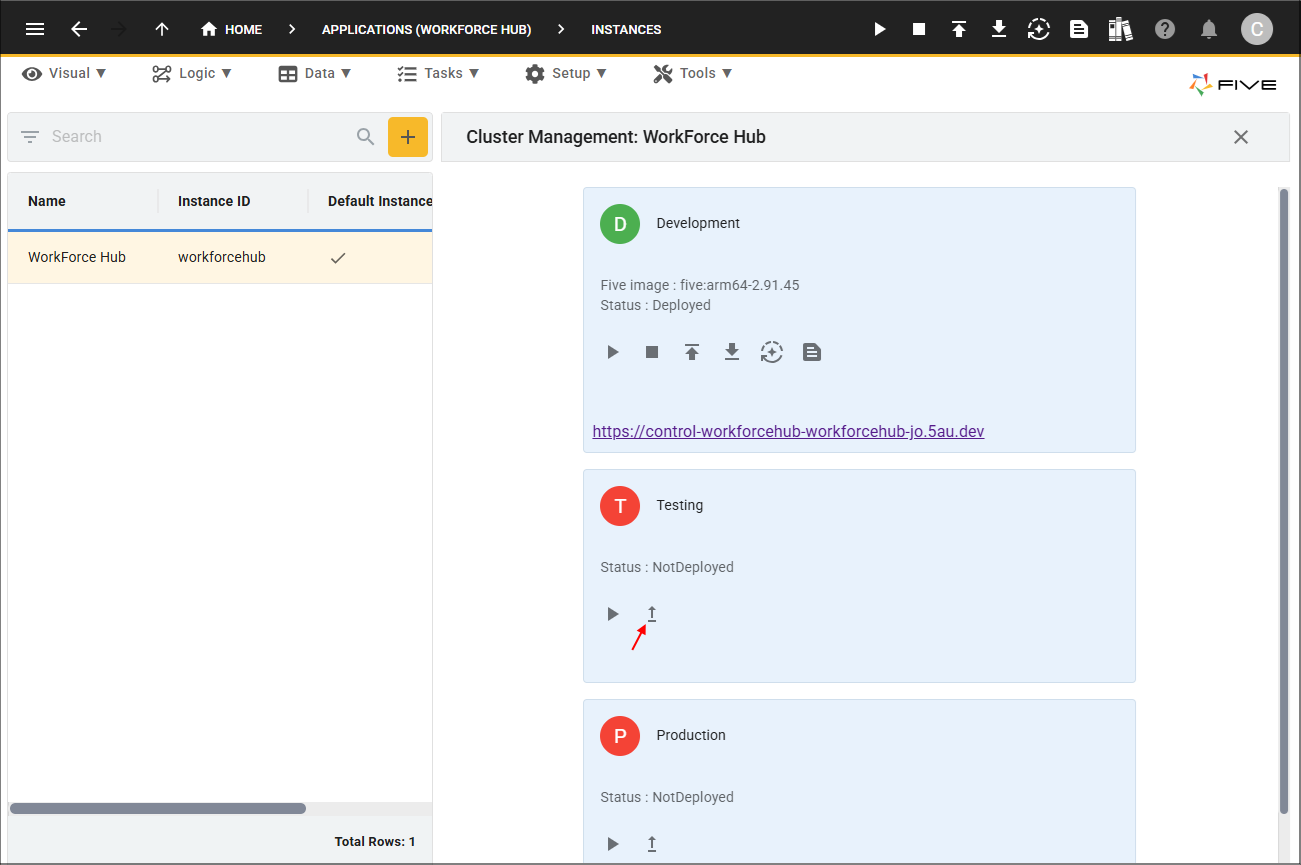The width and height of the screenshot is (1301, 865).
Task: Open the control-workforcehub development URL
Action: tap(789, 432)
